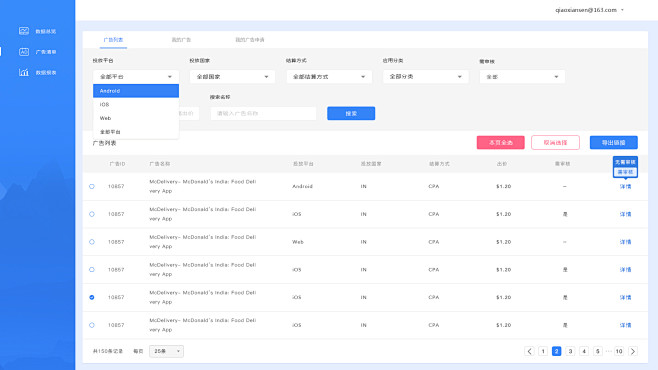Open the qiaoxiansen@163.com account menu

coord(589,10)
